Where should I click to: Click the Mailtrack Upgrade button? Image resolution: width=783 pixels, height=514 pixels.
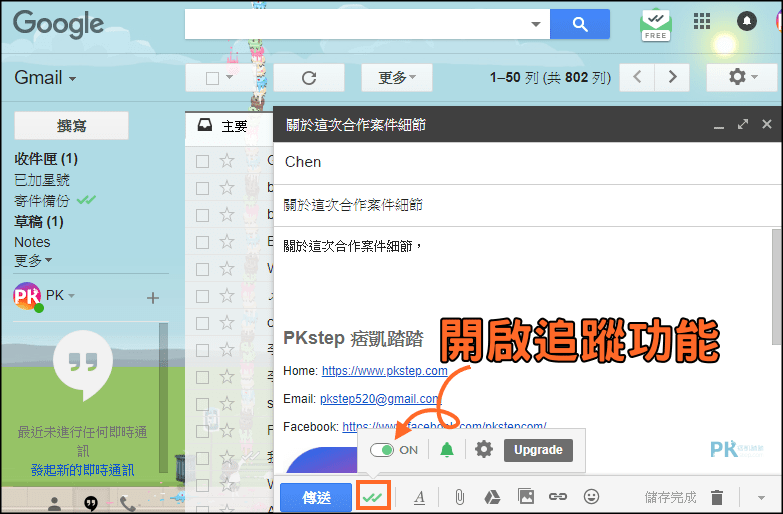click(538, 450)
